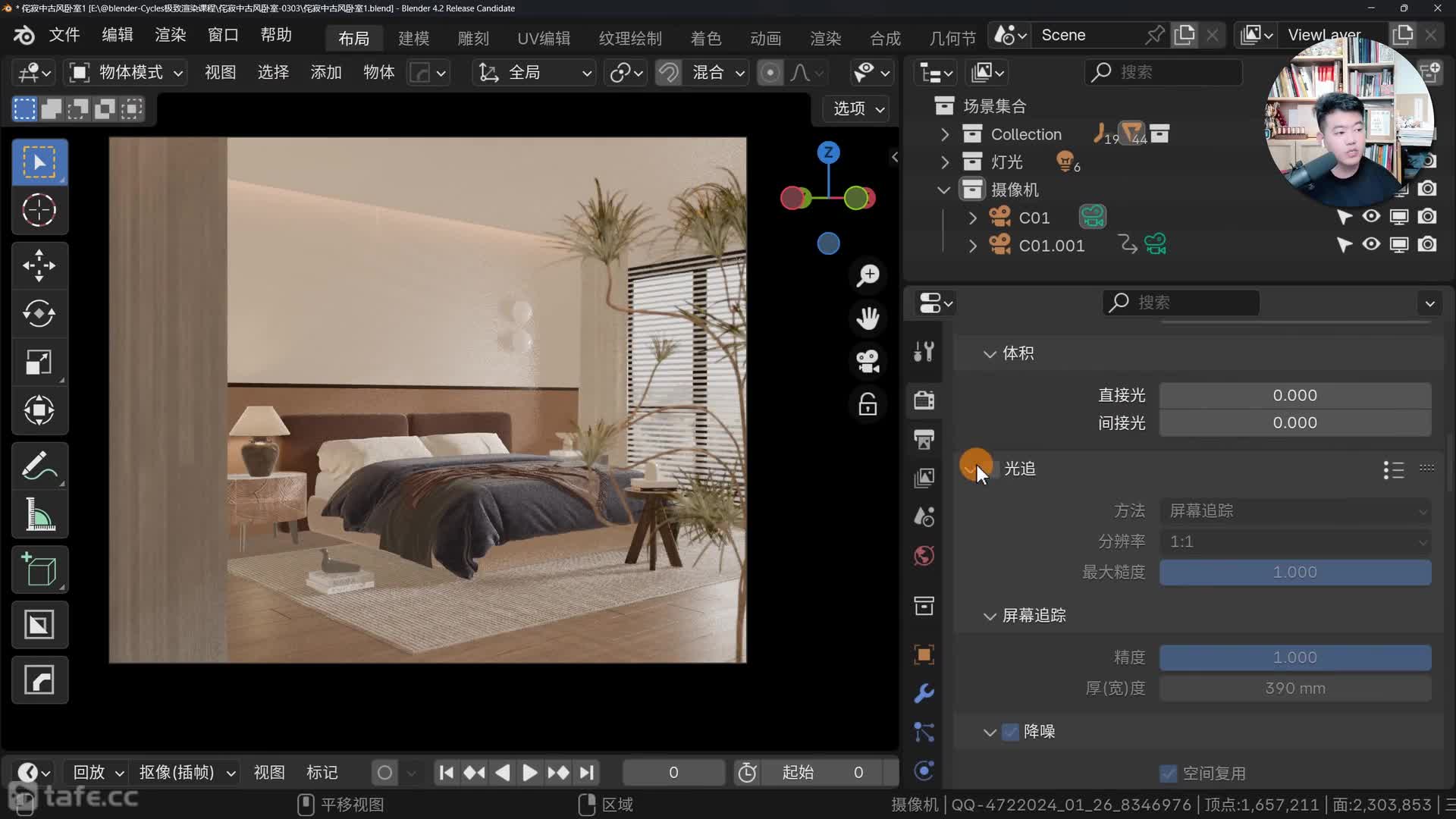This screenshot has width=1456, height=819.
Task: Switch to the 着色 workspace tab
Action: point(705,38)
